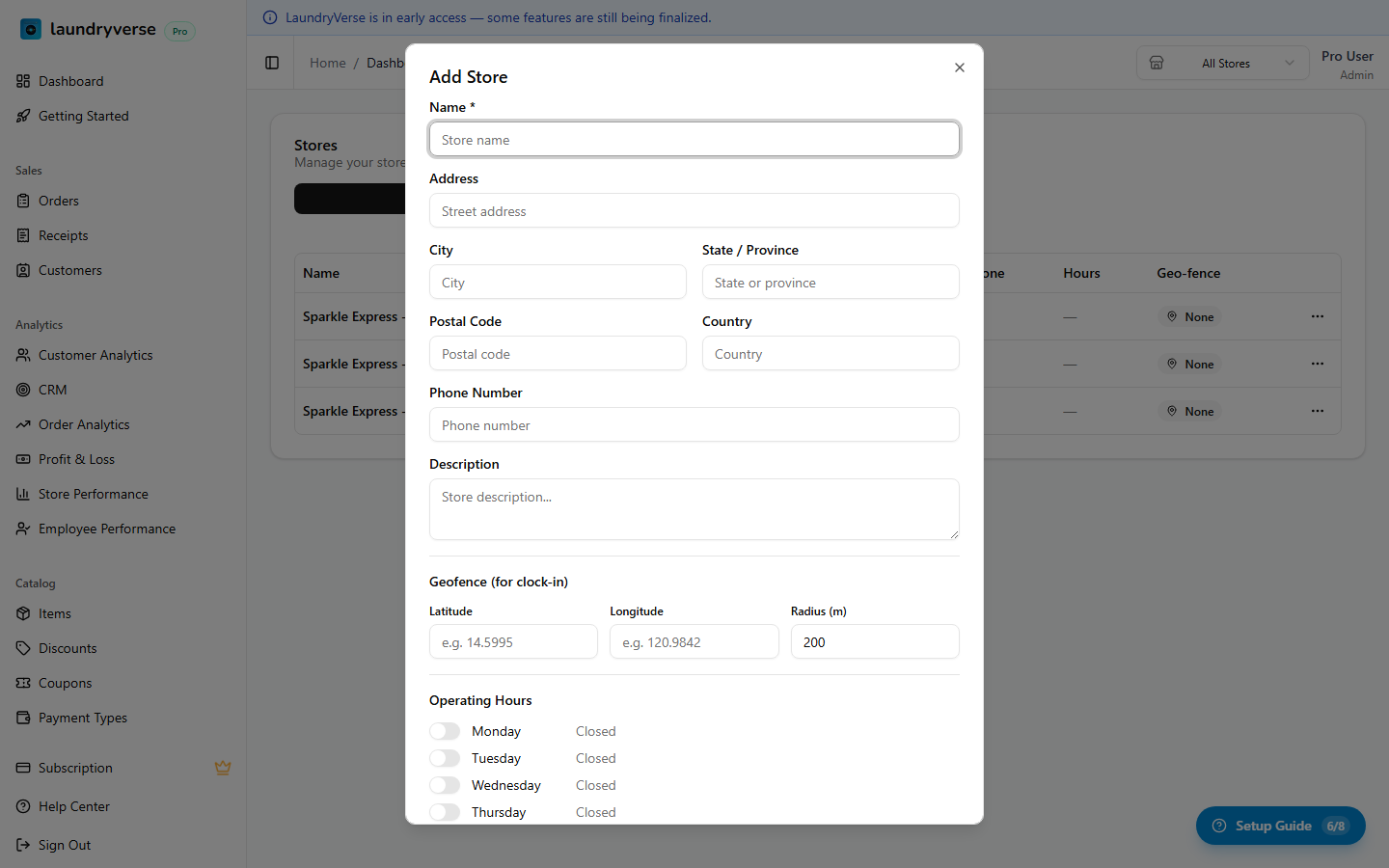Screen dimensions: 1389x868
Task: Enable Monday operating hours
Action: pos(445,731)
